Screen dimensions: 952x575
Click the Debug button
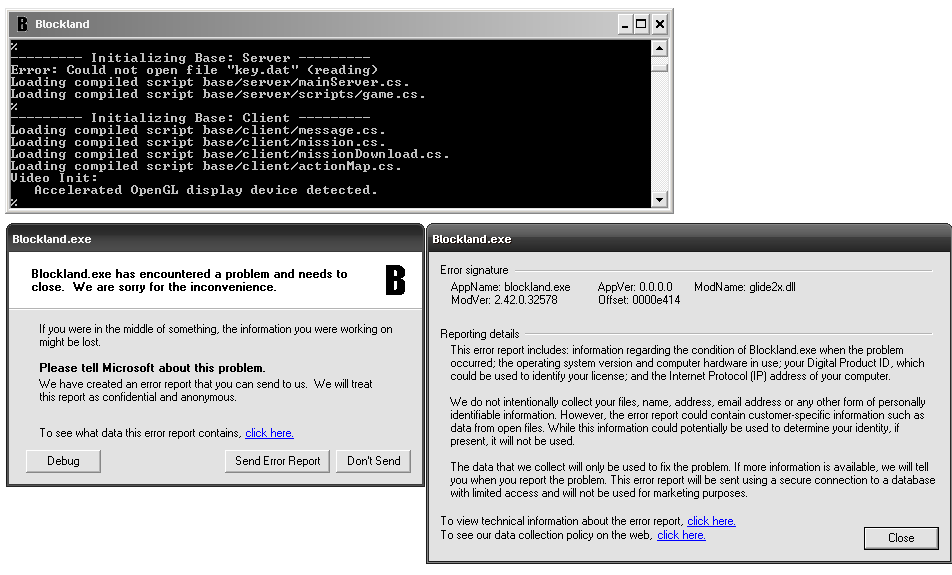point(63,461)
